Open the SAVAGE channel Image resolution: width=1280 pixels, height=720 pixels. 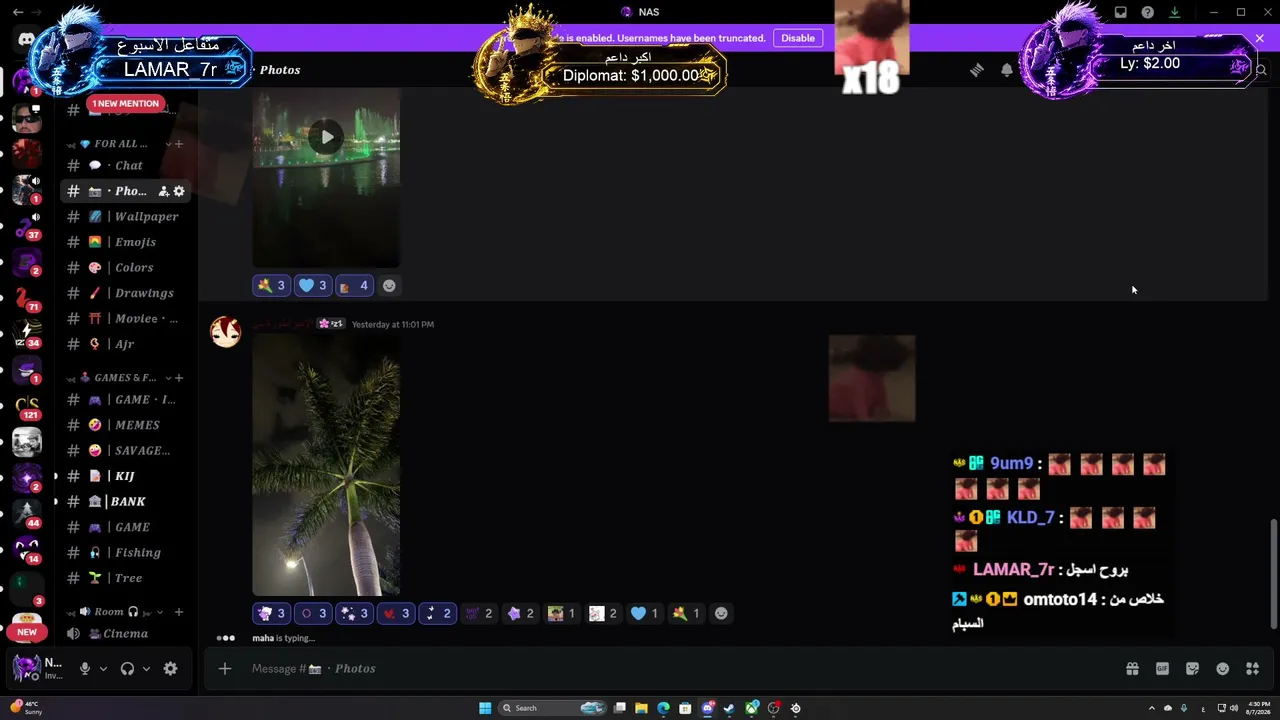click(126, 451)
